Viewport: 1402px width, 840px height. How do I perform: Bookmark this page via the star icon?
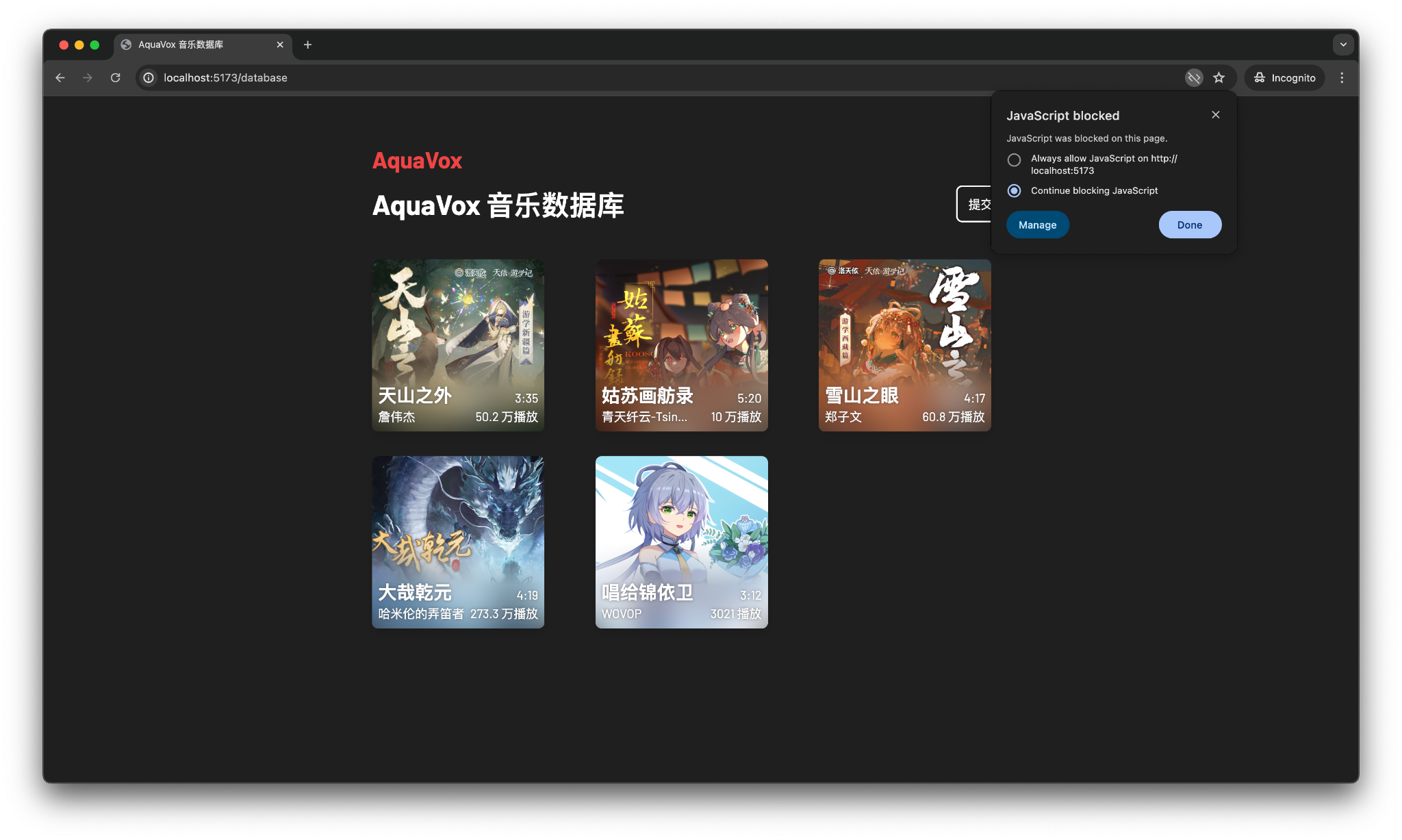(1219, 77)
